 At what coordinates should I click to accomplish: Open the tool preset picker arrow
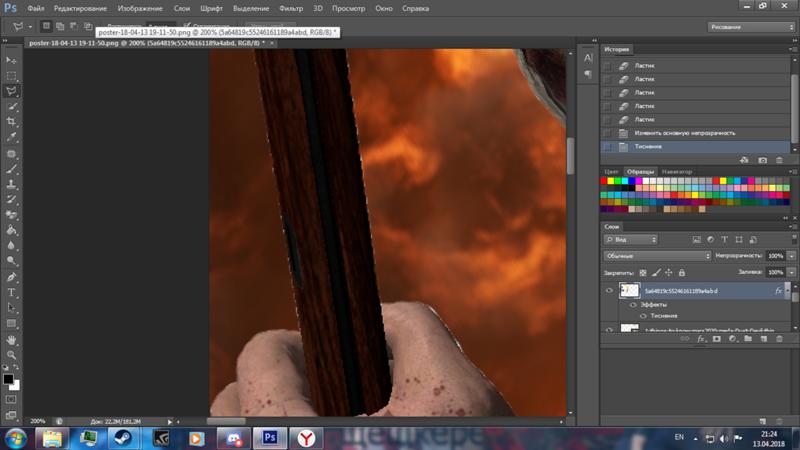click(30, 27)
